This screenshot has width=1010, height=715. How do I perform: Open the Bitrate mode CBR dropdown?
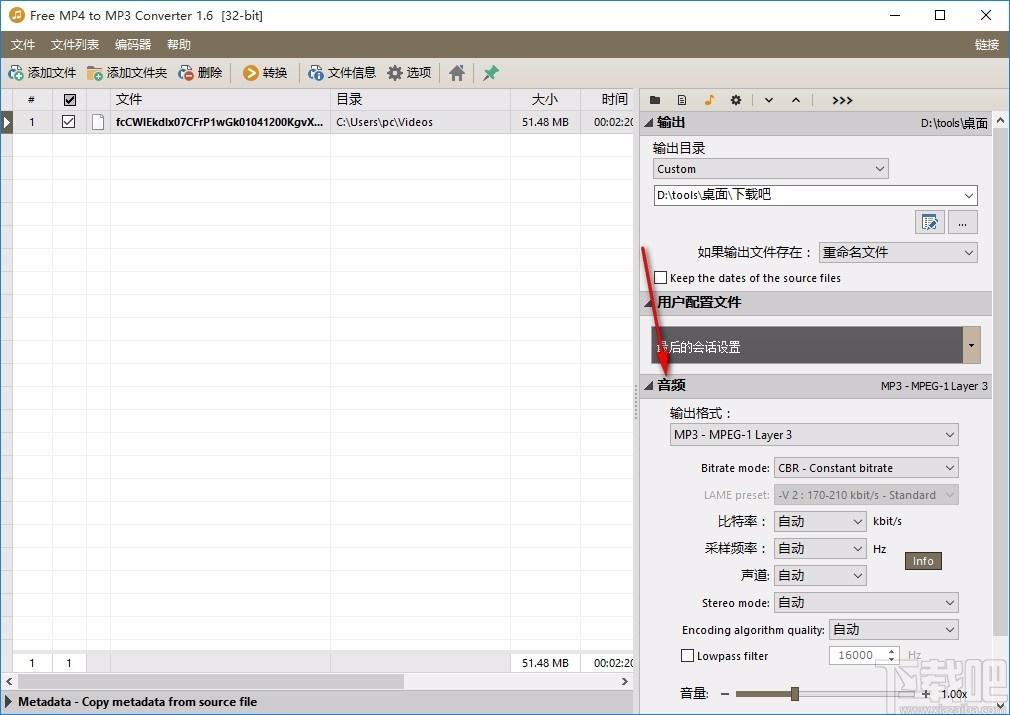[x=866, y=468]
